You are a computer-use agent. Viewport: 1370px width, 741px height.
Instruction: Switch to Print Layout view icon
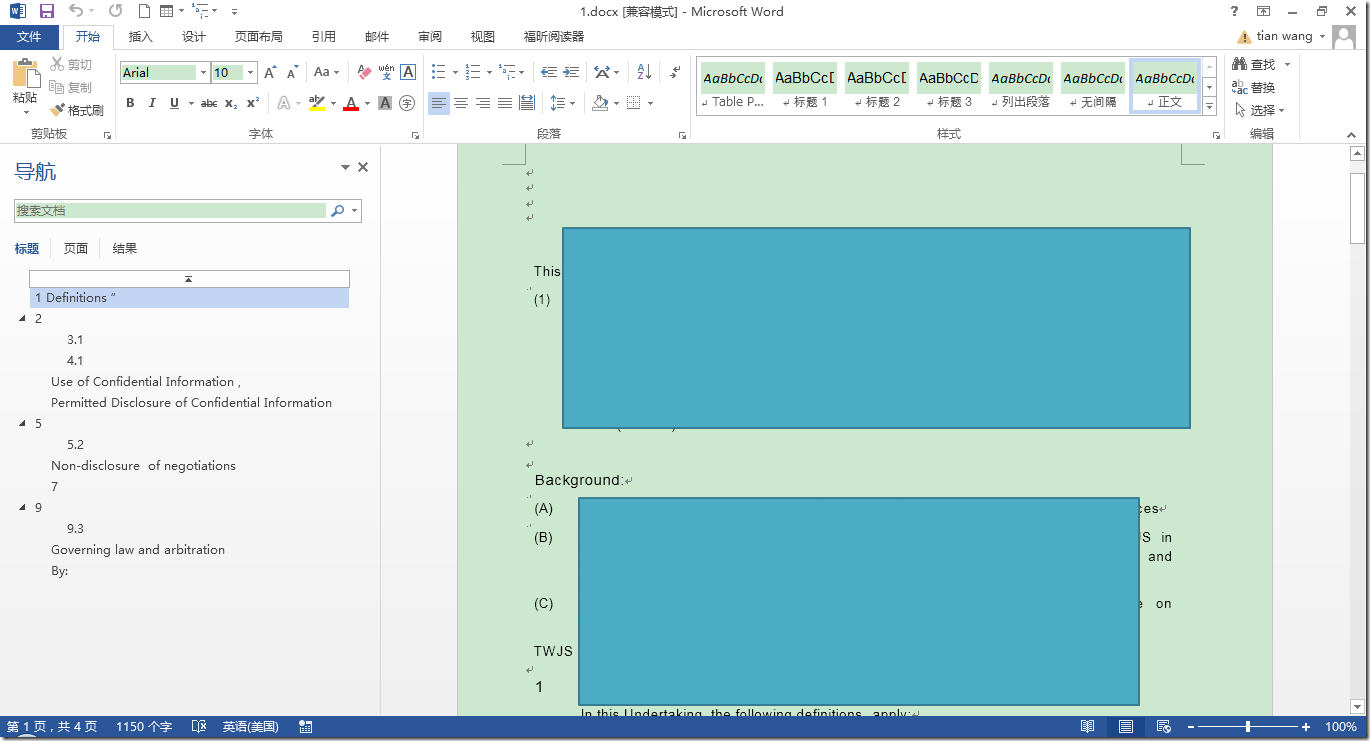tap(1126, 727)
